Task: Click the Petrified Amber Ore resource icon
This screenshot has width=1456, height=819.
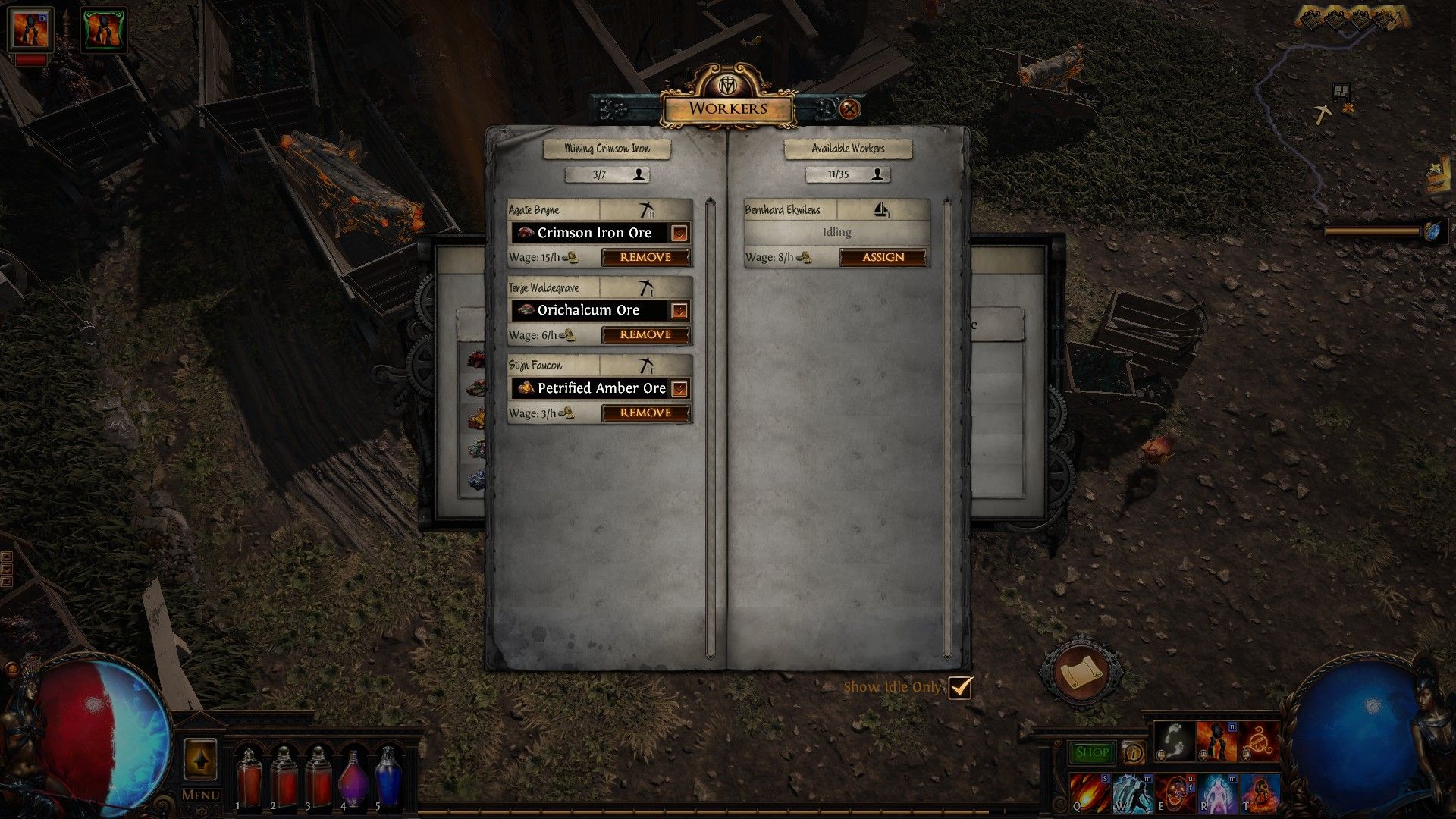Action: [x=522, y=387]
